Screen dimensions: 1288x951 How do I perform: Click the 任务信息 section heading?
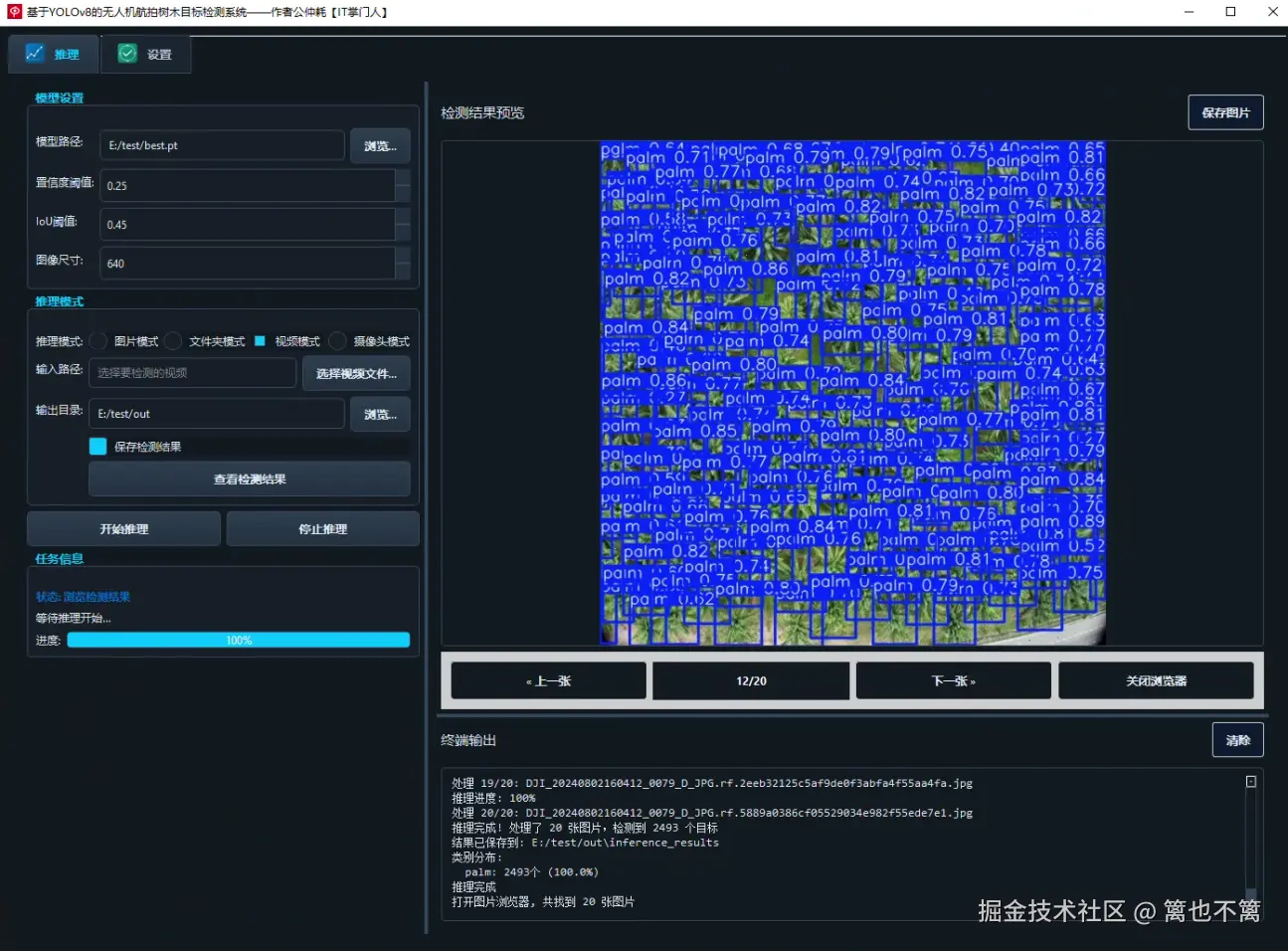click(x=59, y=559)
